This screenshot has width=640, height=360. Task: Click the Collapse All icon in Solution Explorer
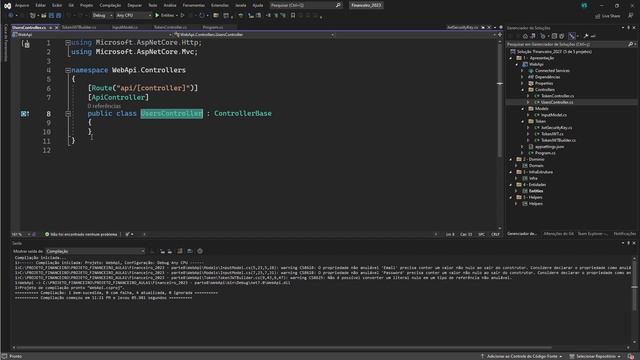pos(554,36)
